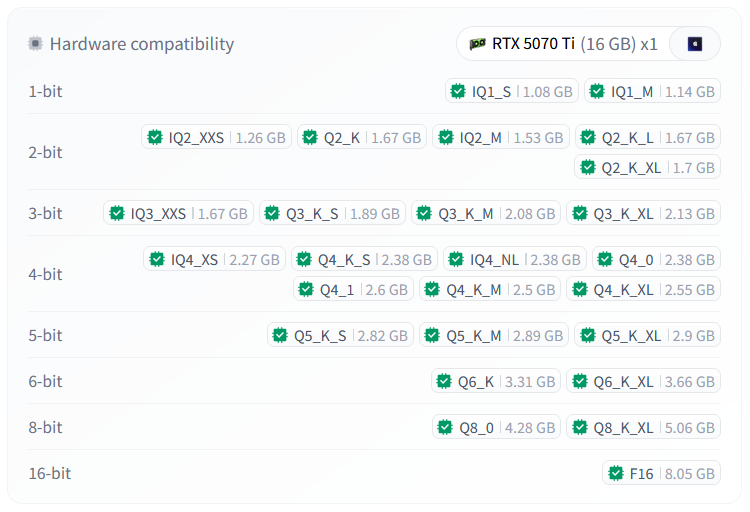Click the 8-bit row label
This screenshot has width=750, height=512.
click(45, 427)
